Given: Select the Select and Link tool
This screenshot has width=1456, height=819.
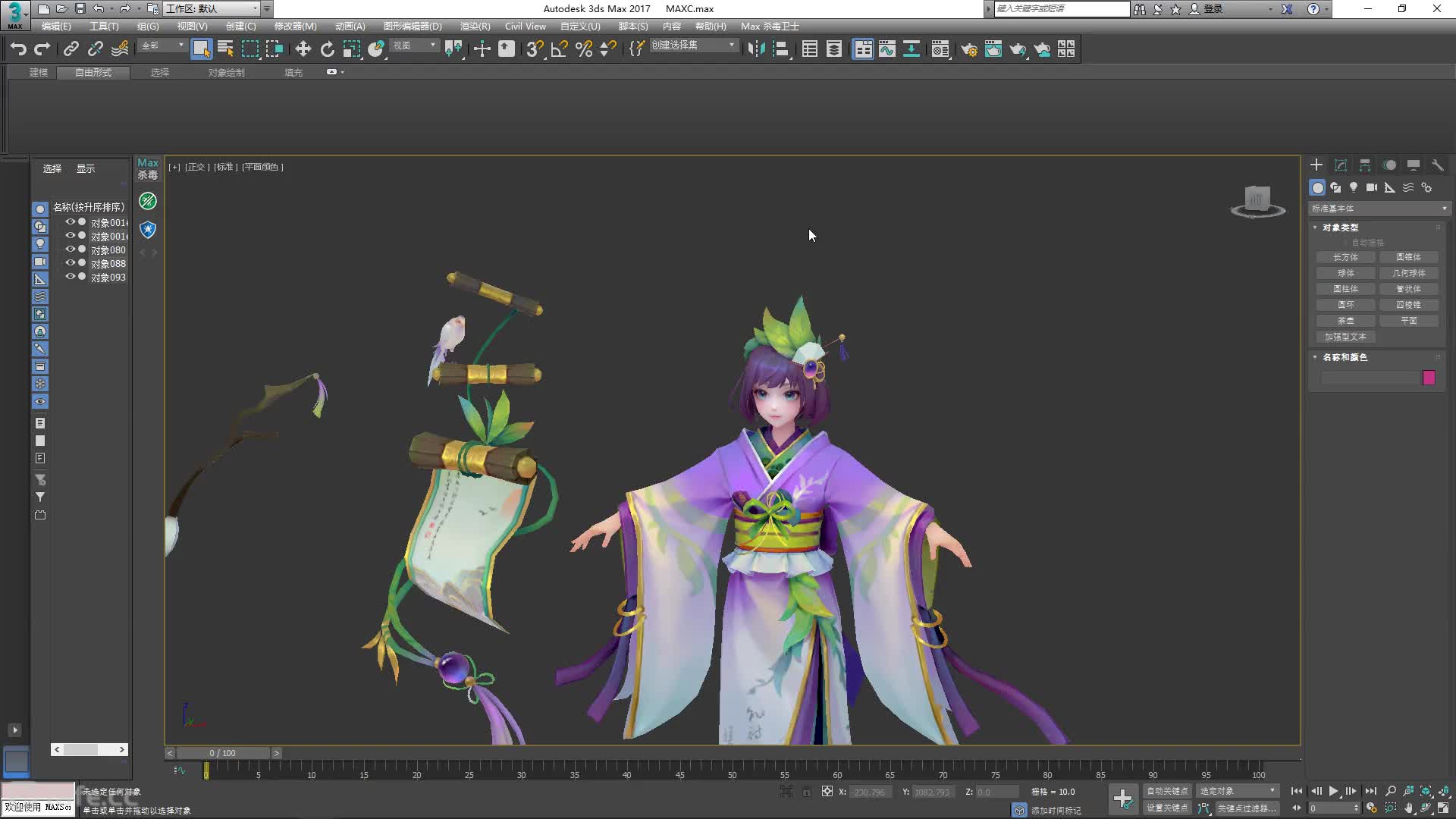Looking at the screenshot, I should coord(71,49).
